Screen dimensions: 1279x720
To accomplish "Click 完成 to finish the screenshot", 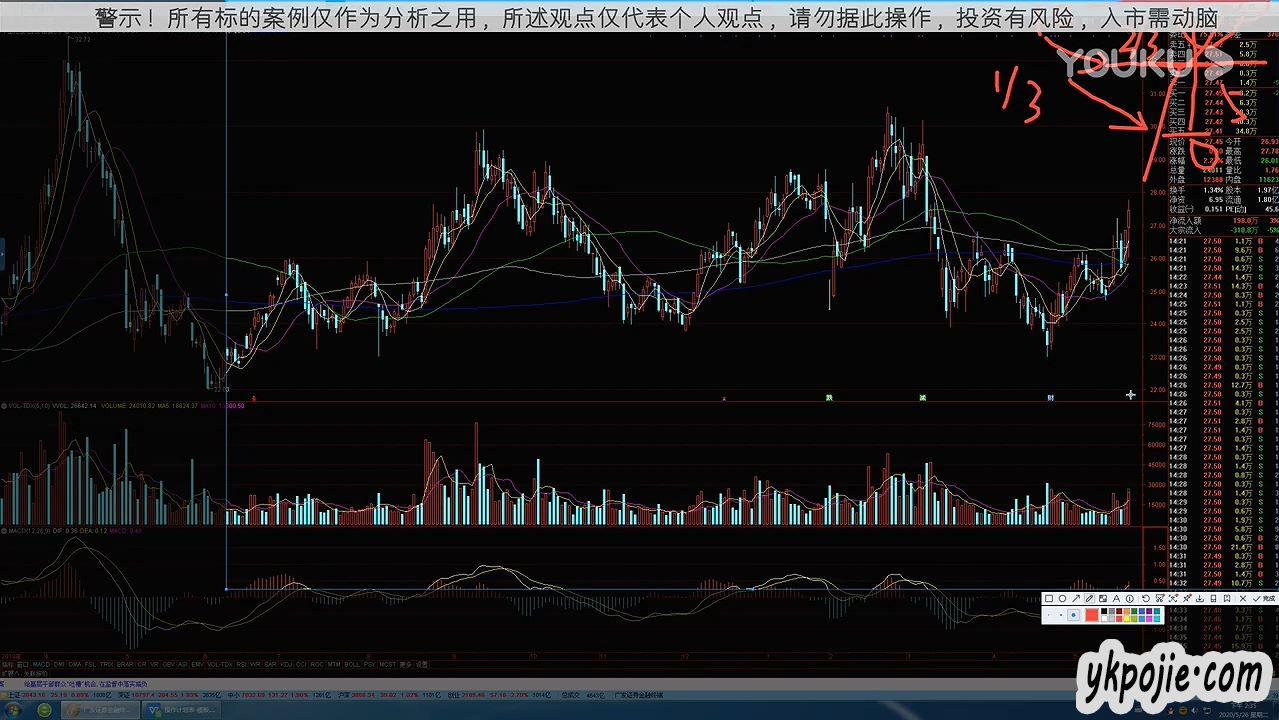I will point(1263,599).
